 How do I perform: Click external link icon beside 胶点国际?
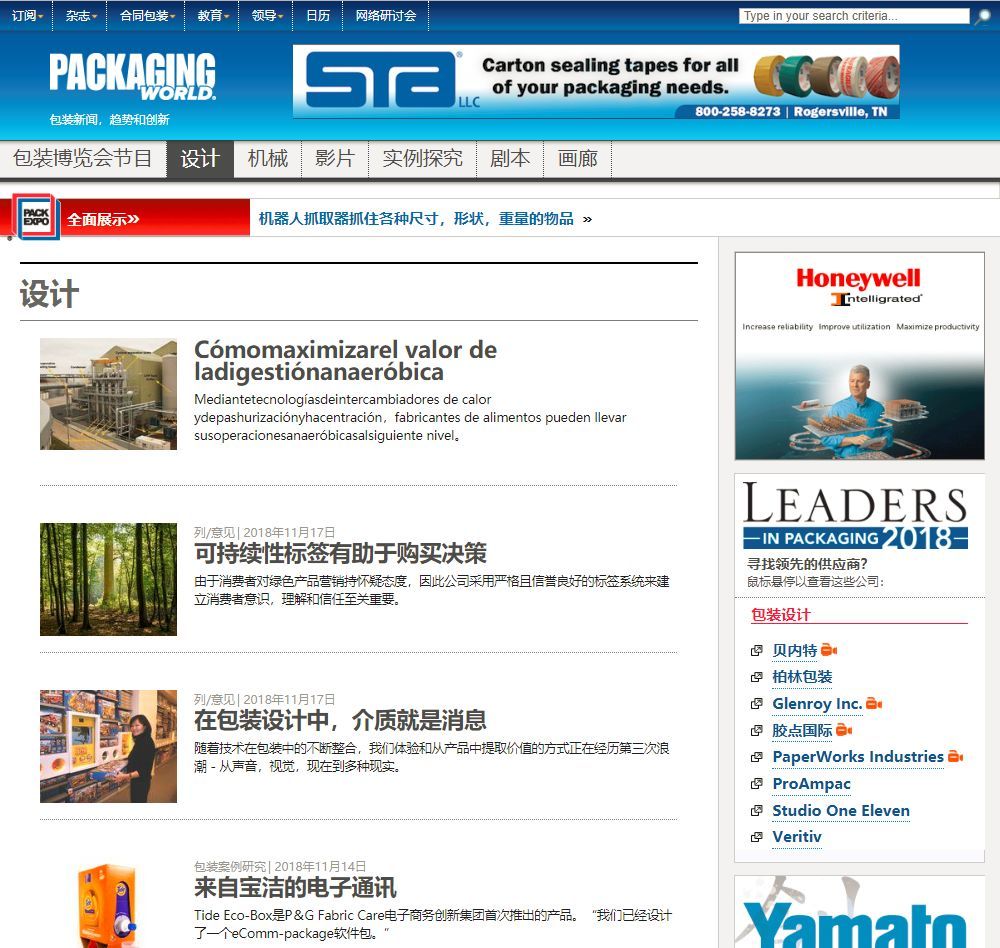coord(756,730)
